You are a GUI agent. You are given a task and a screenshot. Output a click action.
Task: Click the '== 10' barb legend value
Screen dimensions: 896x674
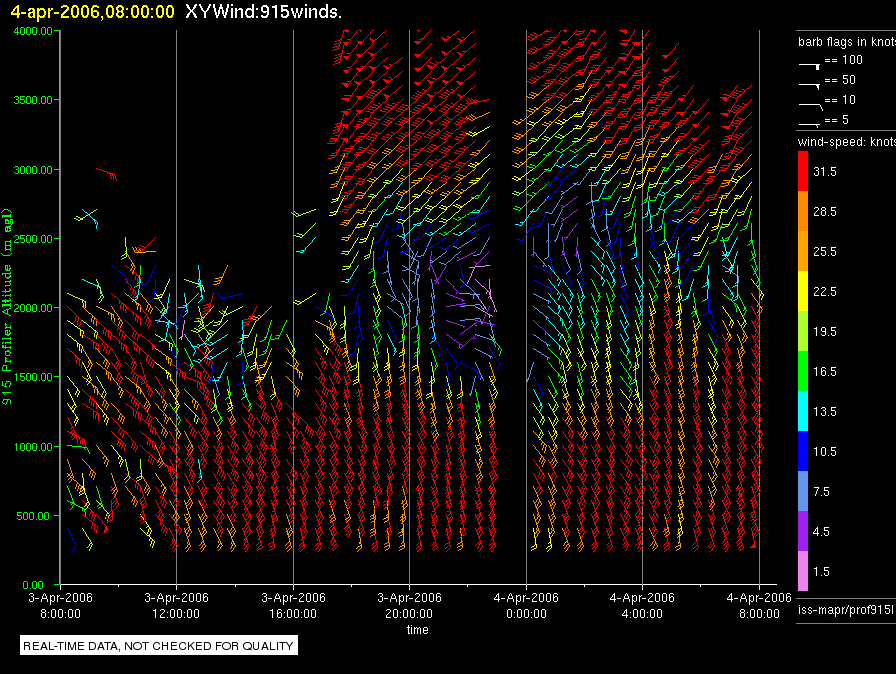(840, 100)
